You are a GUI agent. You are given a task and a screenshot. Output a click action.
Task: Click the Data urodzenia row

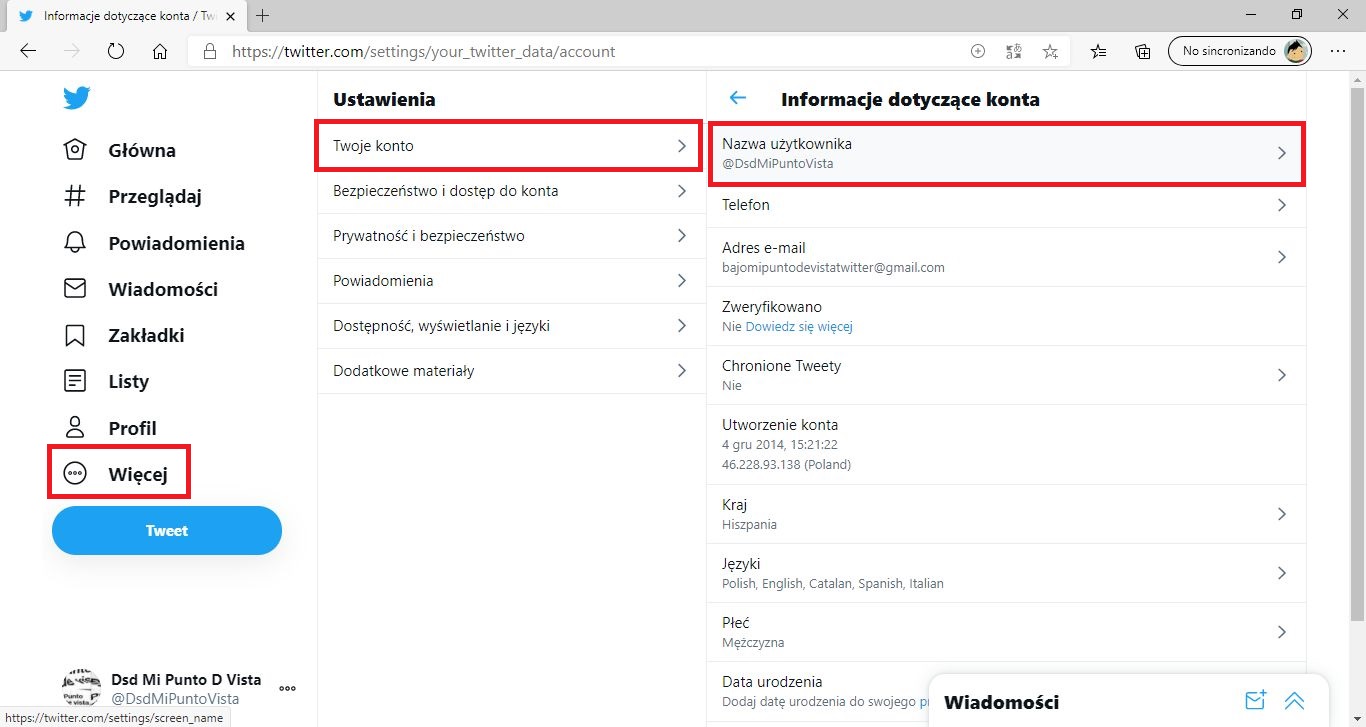click(x=1006, y=691)
